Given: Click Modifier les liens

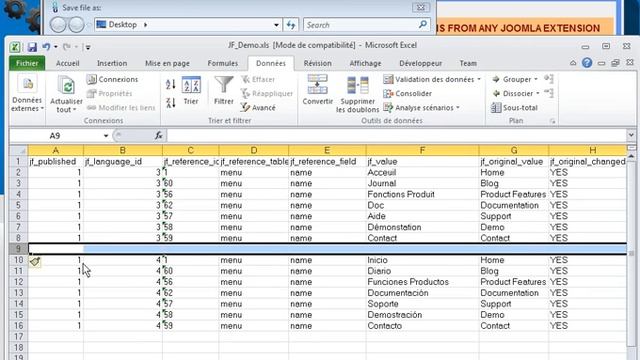Looking at the screenshot, I should click(121, 108).
